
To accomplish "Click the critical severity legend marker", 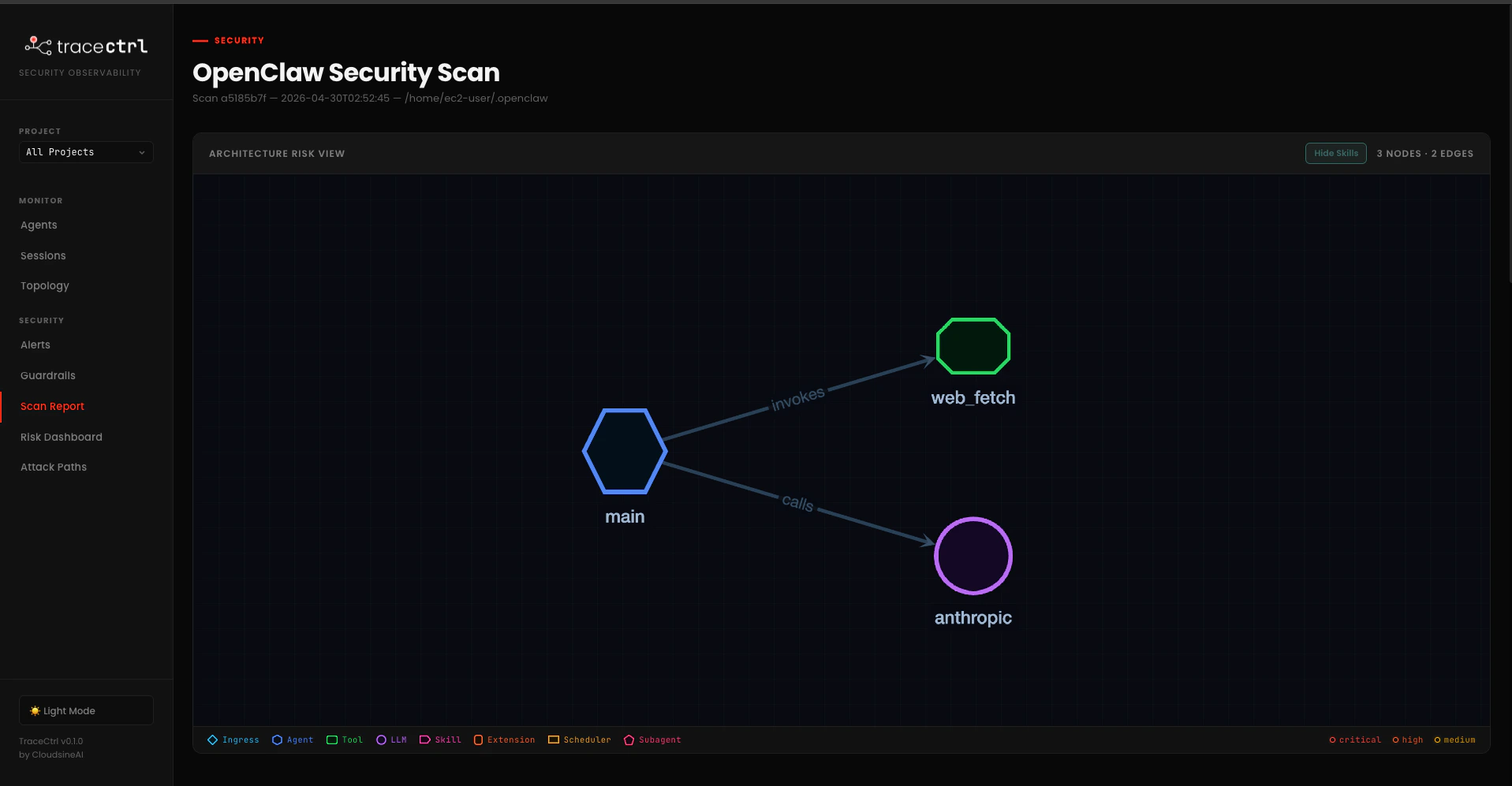I will tap(1332, 739).
